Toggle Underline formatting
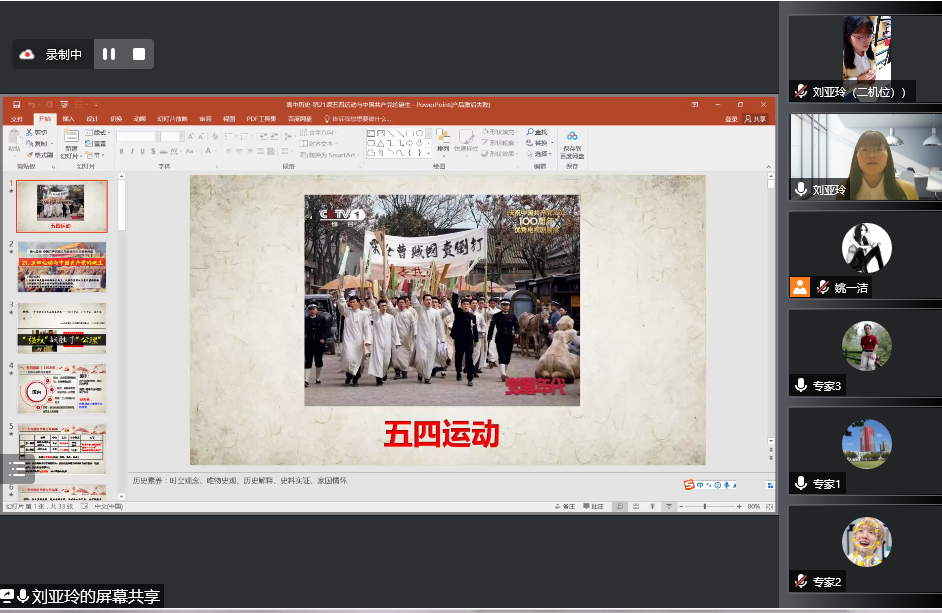Screen dimensions: 942x613 tap(142, 151)
